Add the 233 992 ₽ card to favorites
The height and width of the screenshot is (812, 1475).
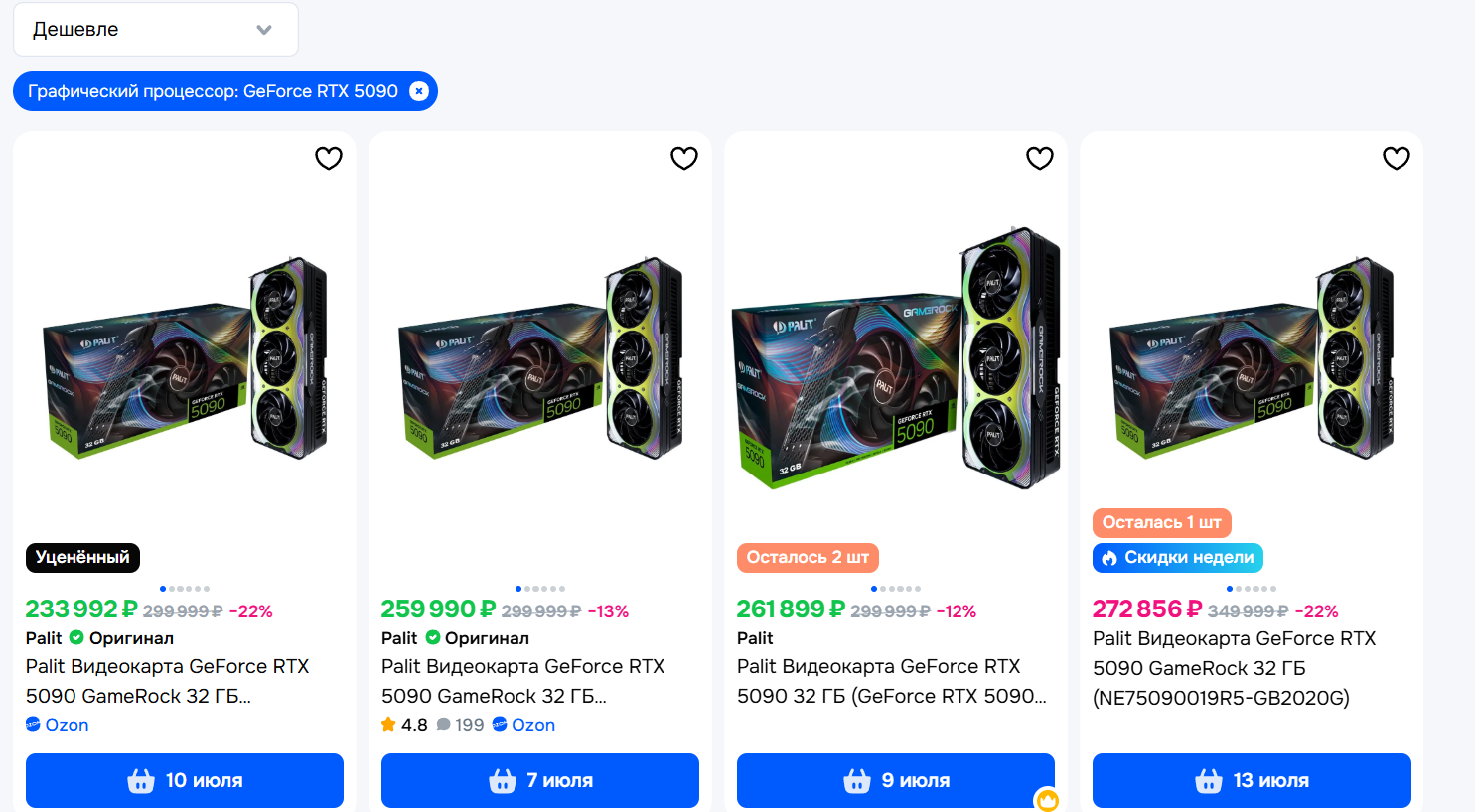329,158
